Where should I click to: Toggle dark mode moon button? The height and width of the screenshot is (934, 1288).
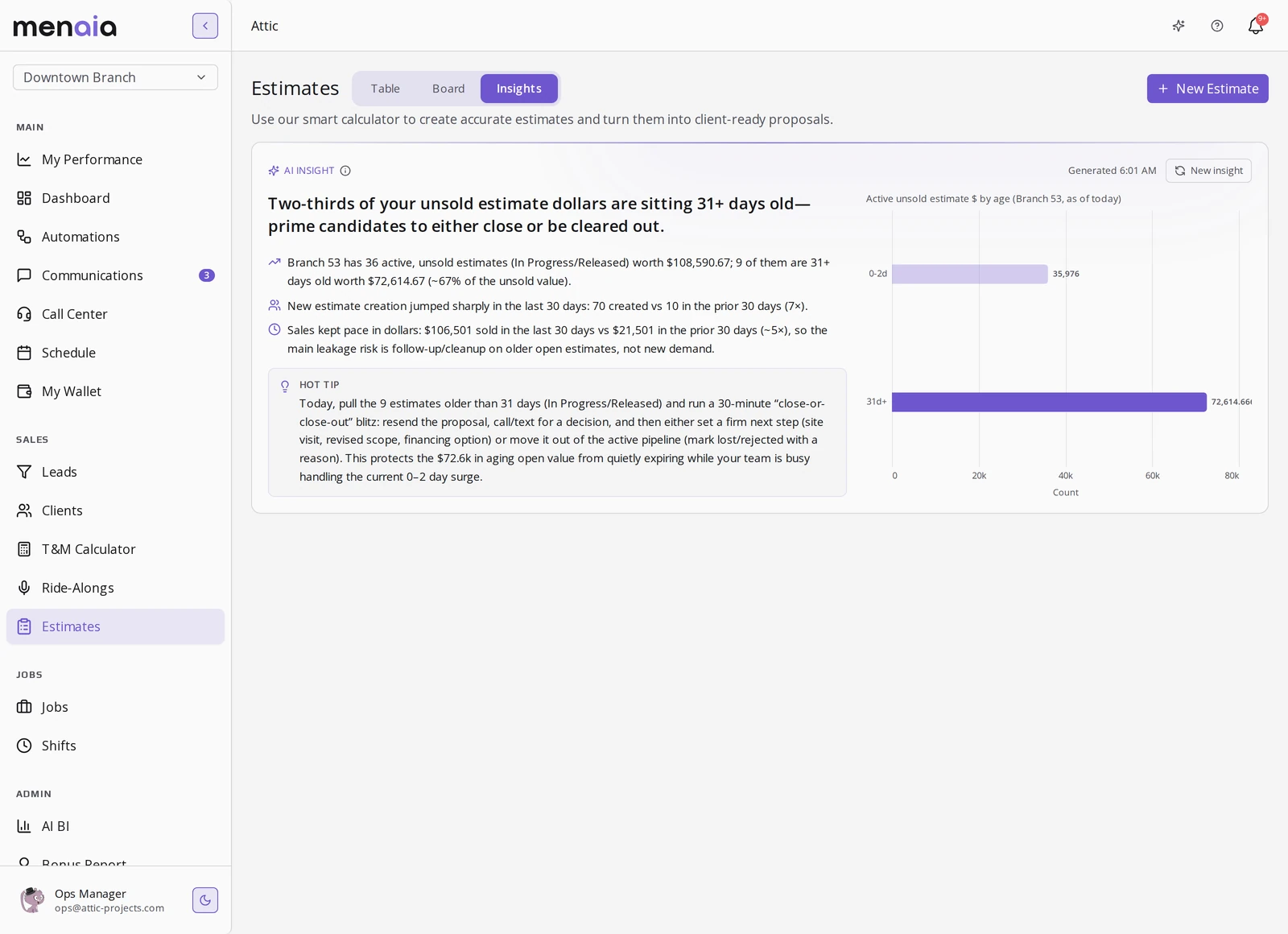tap(205, 900)
